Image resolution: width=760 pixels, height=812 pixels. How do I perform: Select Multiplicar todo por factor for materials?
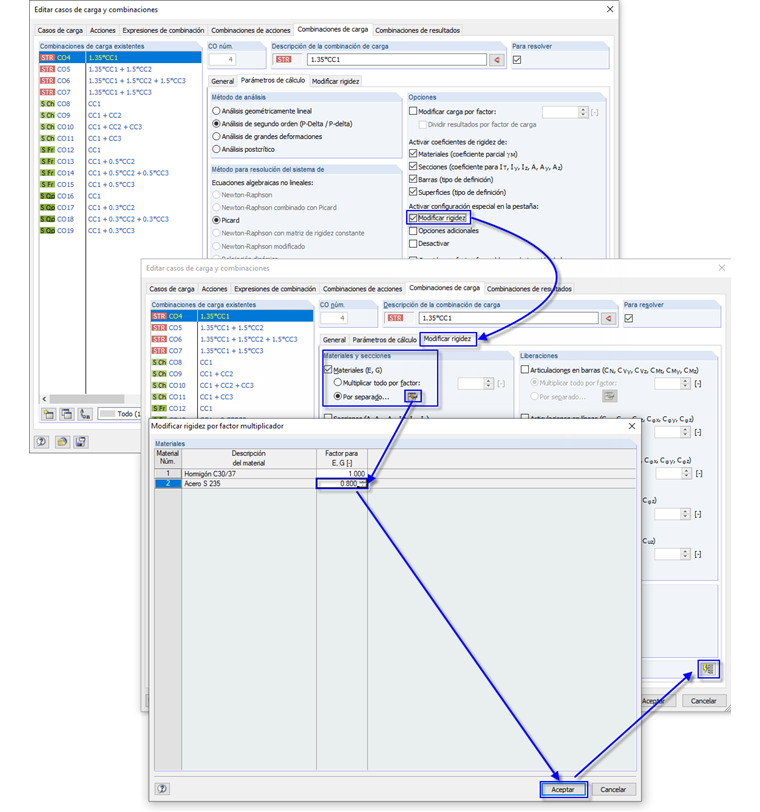click(x=338, y=382)
